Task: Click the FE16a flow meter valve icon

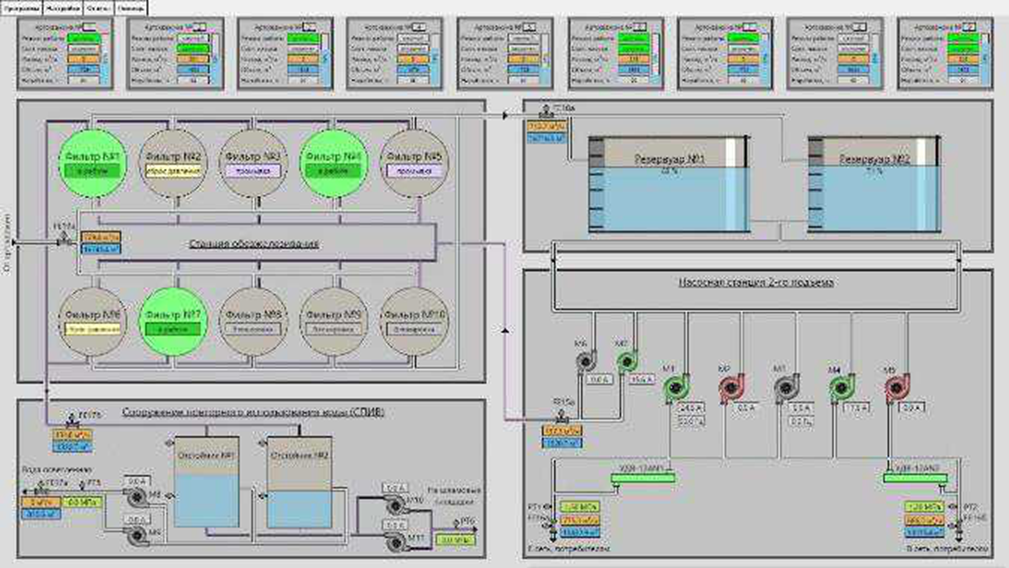Action: click(x=546, y=113)
